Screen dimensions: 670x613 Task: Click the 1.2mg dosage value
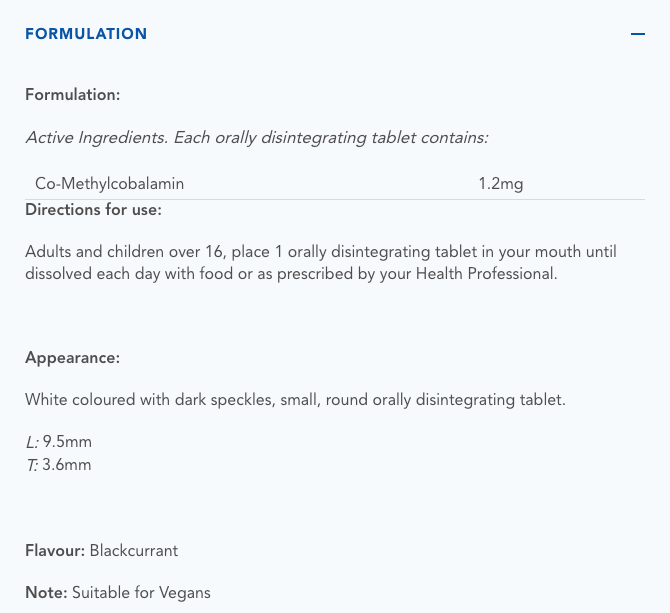coord(501,184)
